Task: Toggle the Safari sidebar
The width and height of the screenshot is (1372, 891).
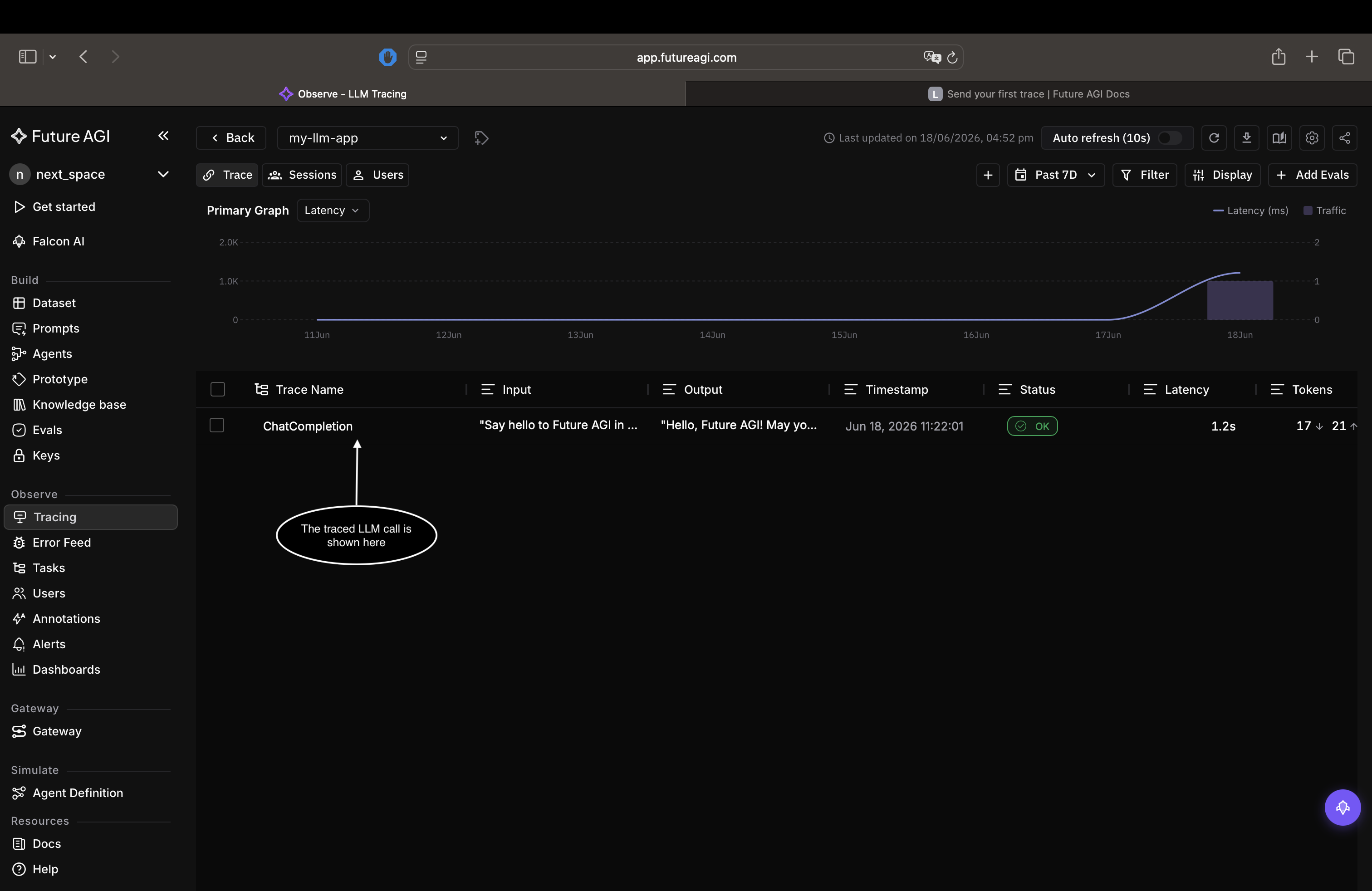Action: (28, 56)
